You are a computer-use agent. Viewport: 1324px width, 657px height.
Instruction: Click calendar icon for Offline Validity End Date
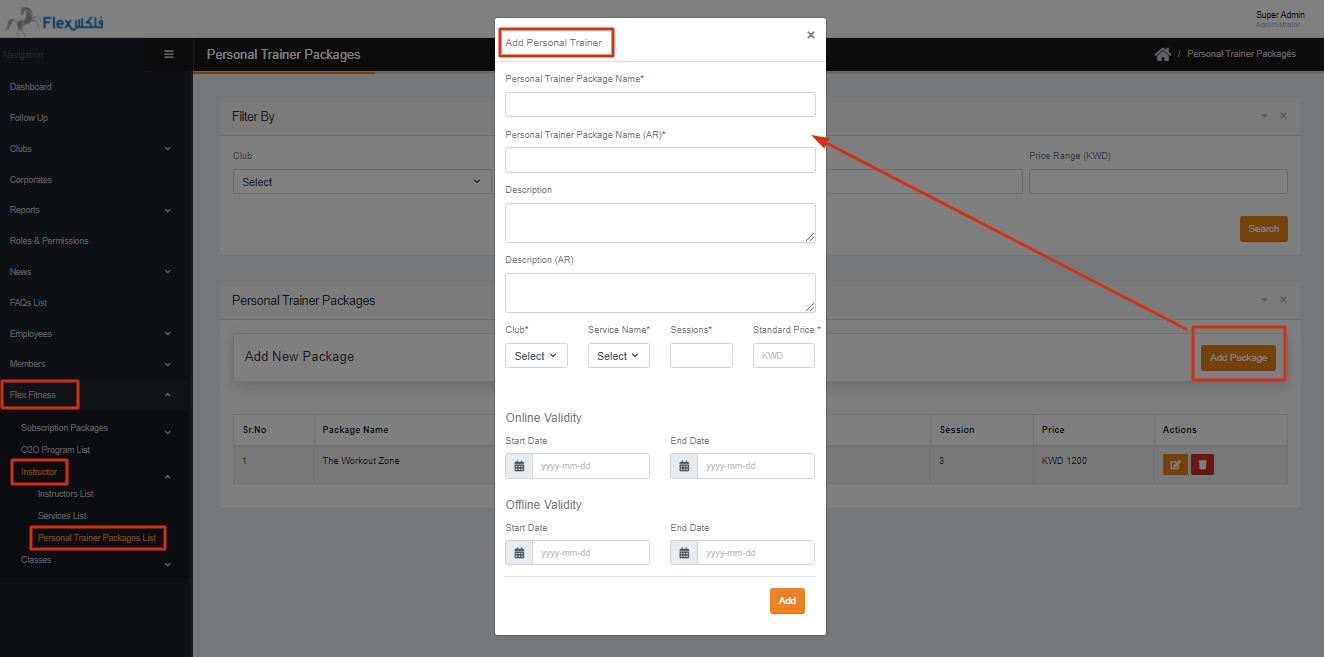tap(684, 553)
